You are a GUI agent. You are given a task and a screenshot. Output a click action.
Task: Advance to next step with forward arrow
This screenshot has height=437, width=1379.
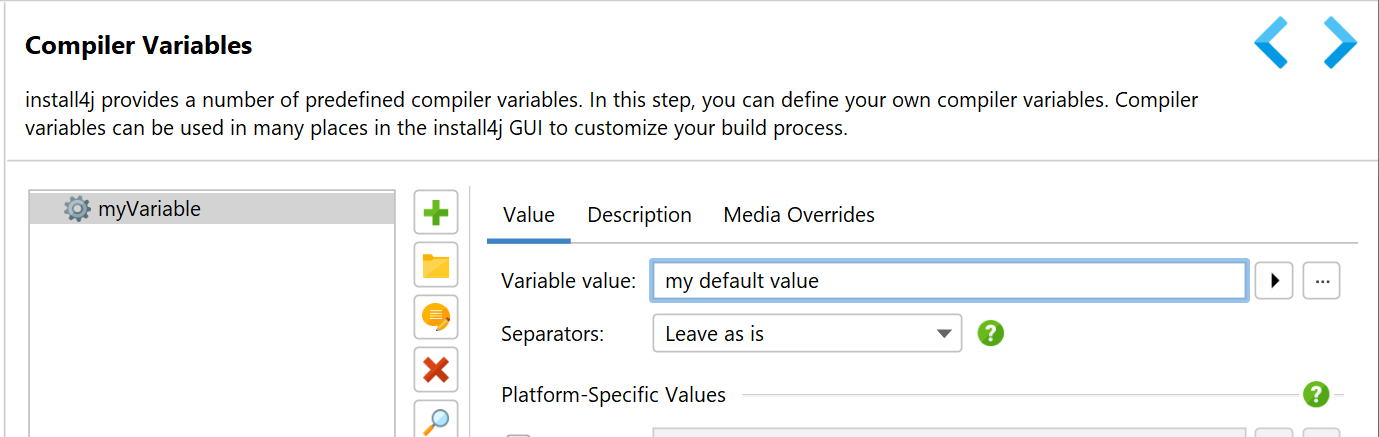pyautogui.click(x=1340, y=43)
